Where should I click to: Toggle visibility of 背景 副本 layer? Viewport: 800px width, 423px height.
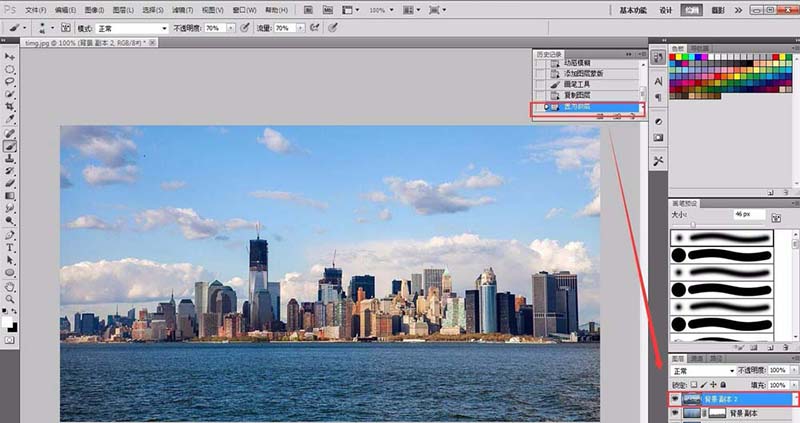coord(676,413)
